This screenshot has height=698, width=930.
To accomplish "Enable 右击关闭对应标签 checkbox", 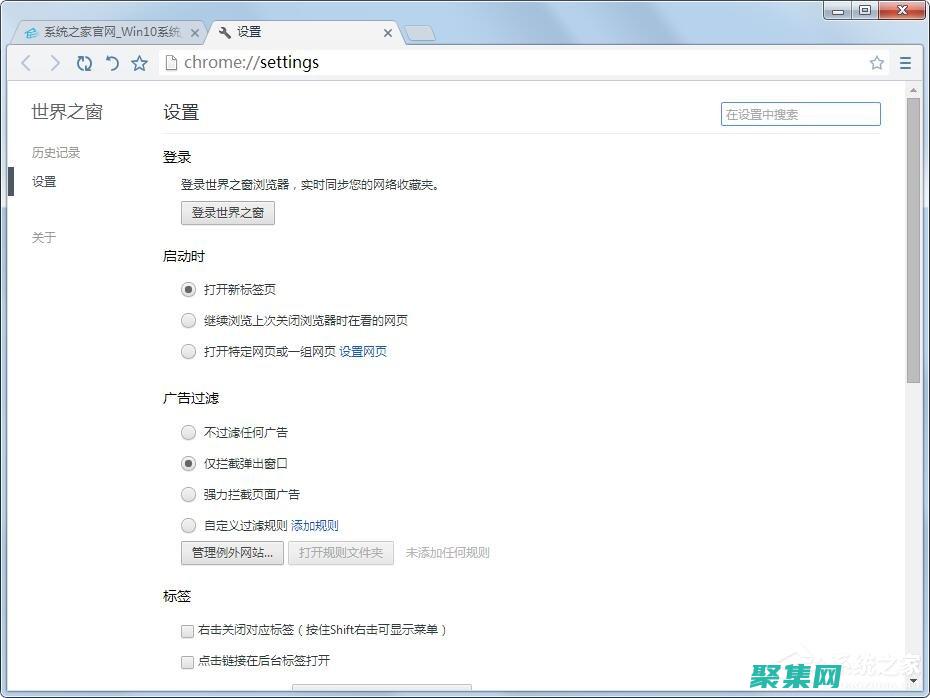I will tap(187, 631).
